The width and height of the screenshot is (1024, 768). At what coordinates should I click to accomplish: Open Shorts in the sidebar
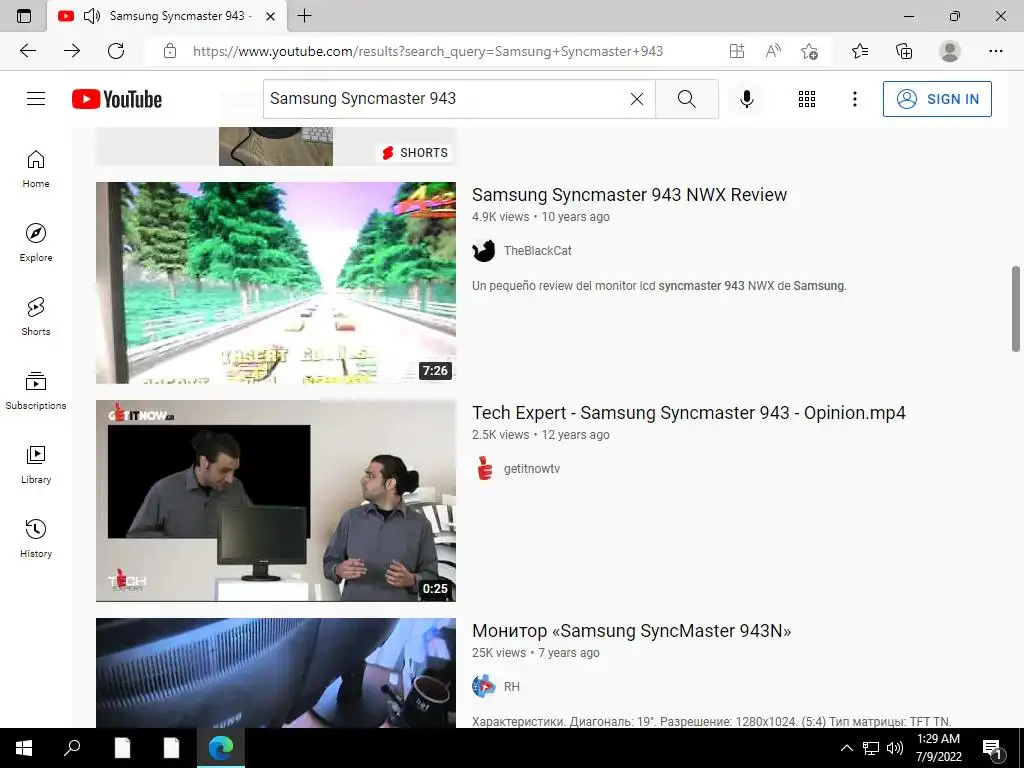point(36,317)
